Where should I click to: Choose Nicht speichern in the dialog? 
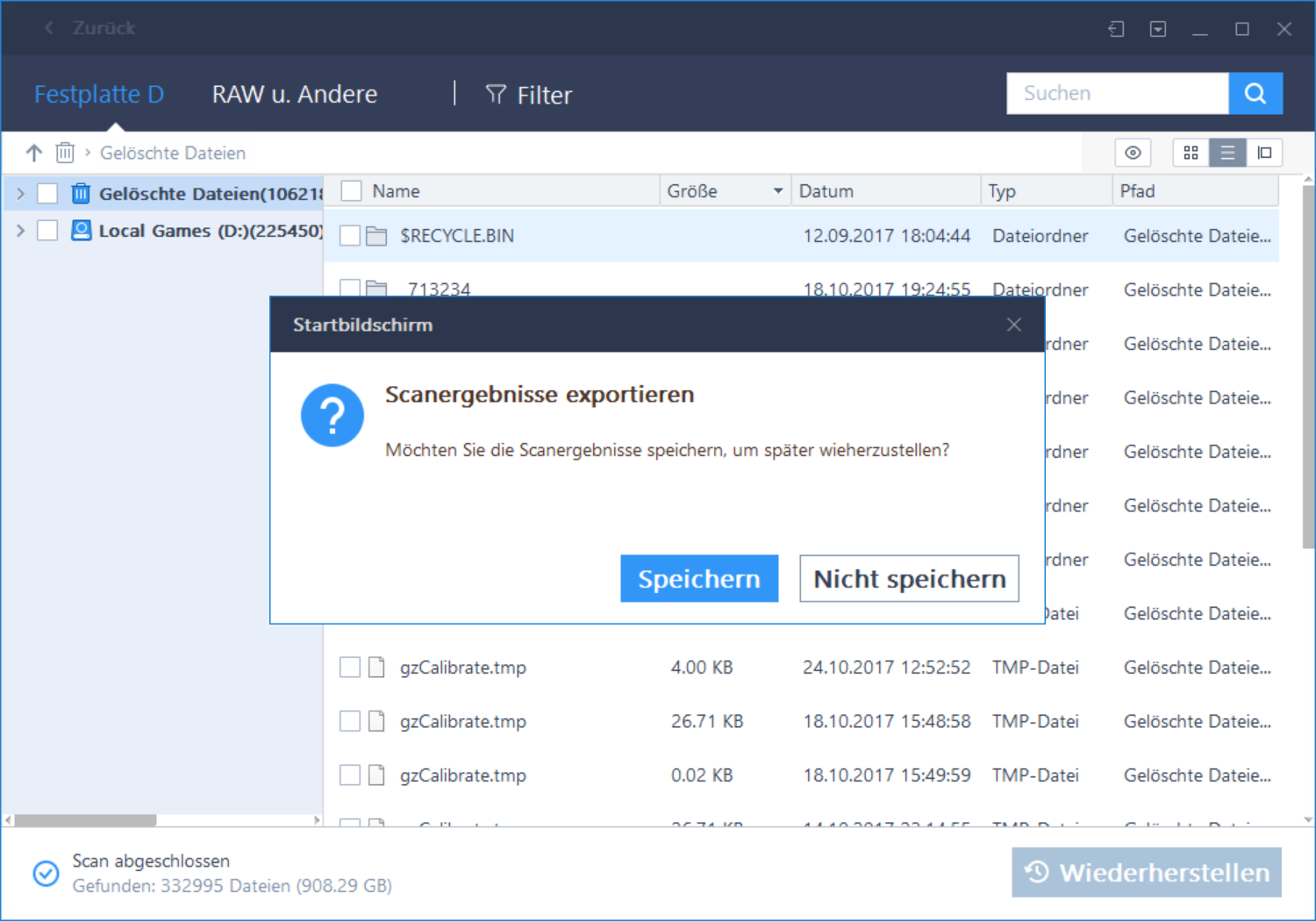[909, 579]
